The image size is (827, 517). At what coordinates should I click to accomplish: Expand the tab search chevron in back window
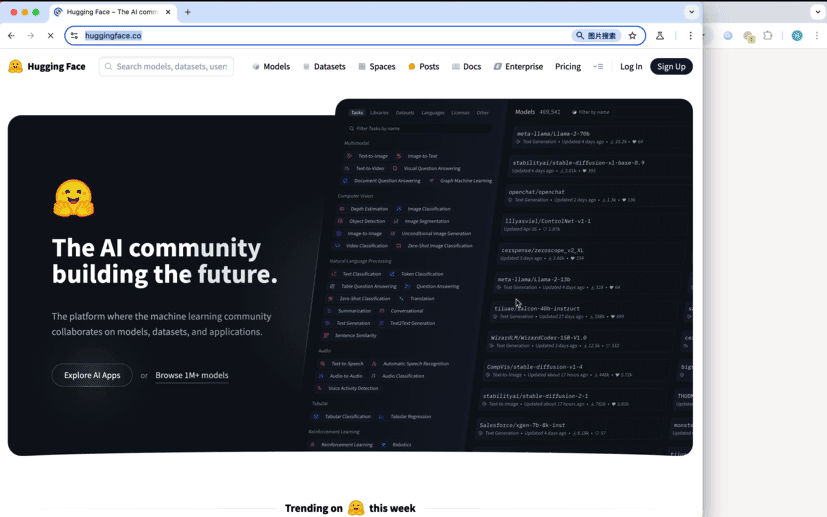817,12
